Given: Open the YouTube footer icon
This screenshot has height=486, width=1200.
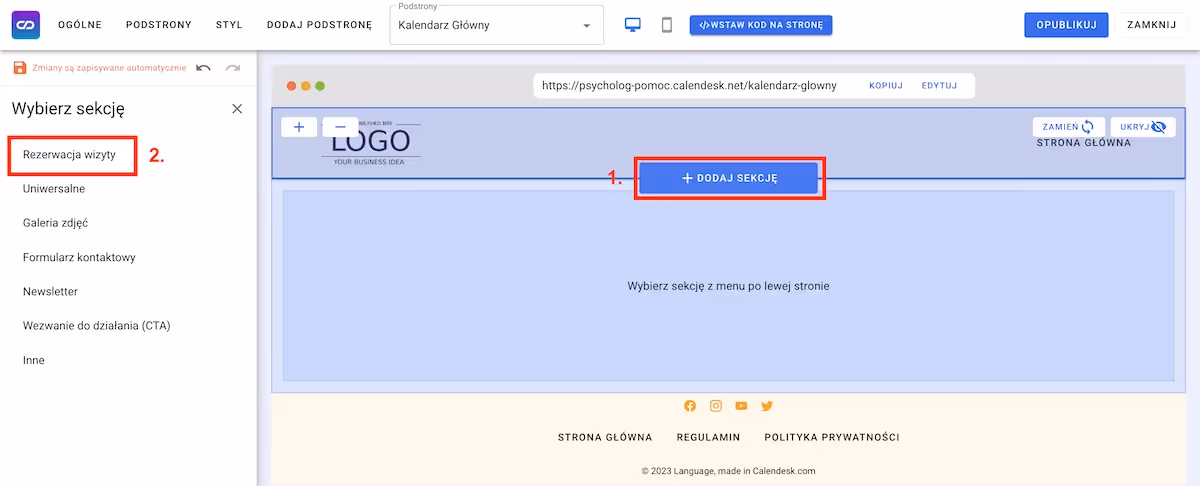Looking at the screenshot, I should coord(741,406).
